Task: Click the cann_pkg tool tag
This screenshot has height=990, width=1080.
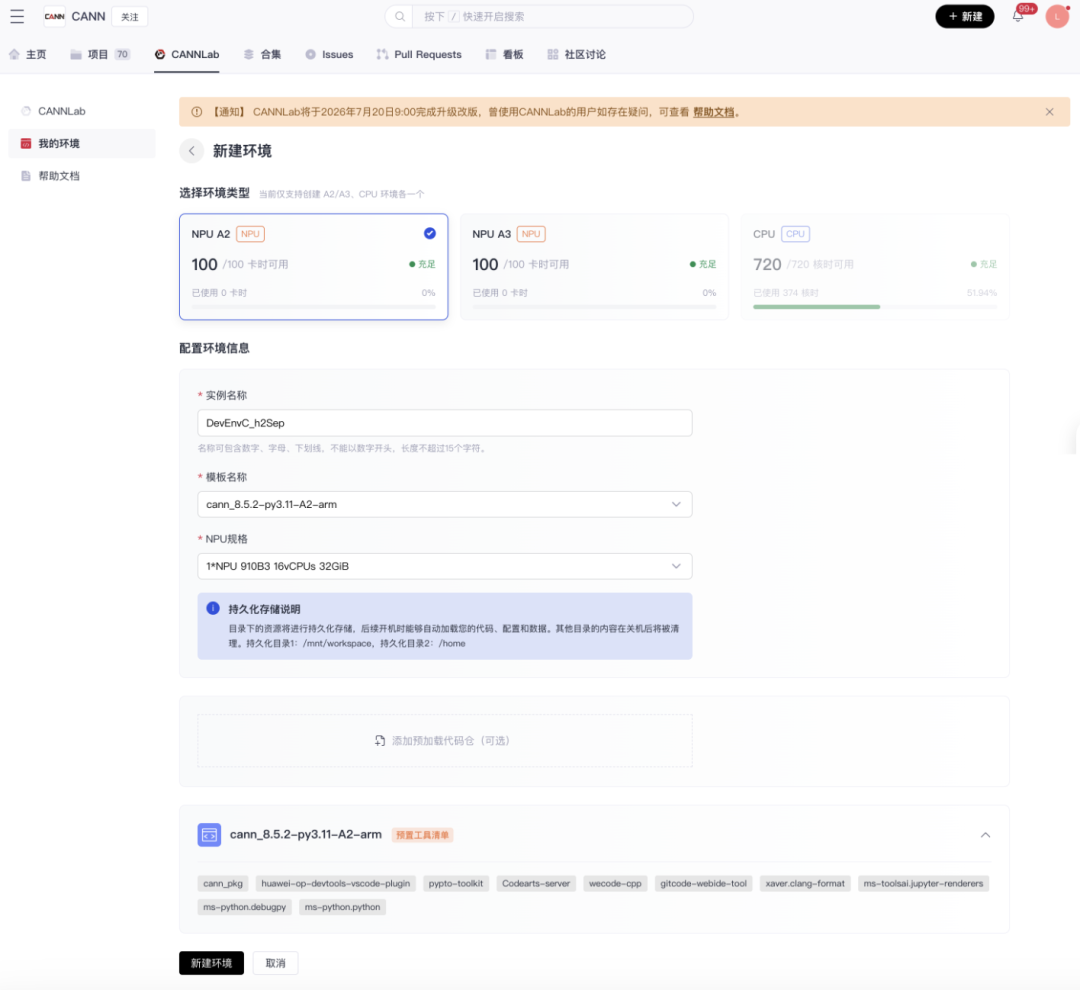Action: coord(223,883)
